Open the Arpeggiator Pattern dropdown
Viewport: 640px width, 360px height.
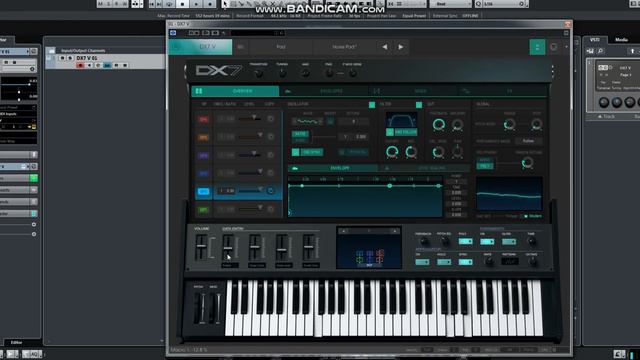click(x=509, y=261)
